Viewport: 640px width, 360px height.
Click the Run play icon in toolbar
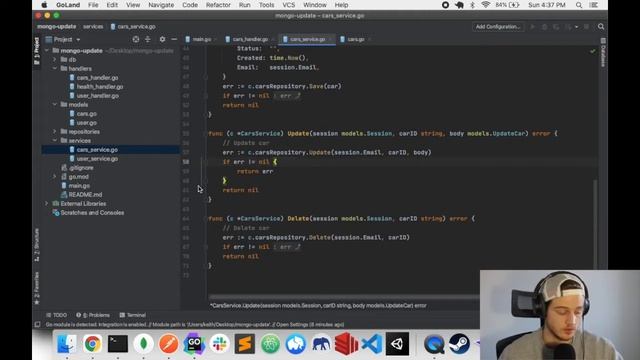[x=532, y=27]
